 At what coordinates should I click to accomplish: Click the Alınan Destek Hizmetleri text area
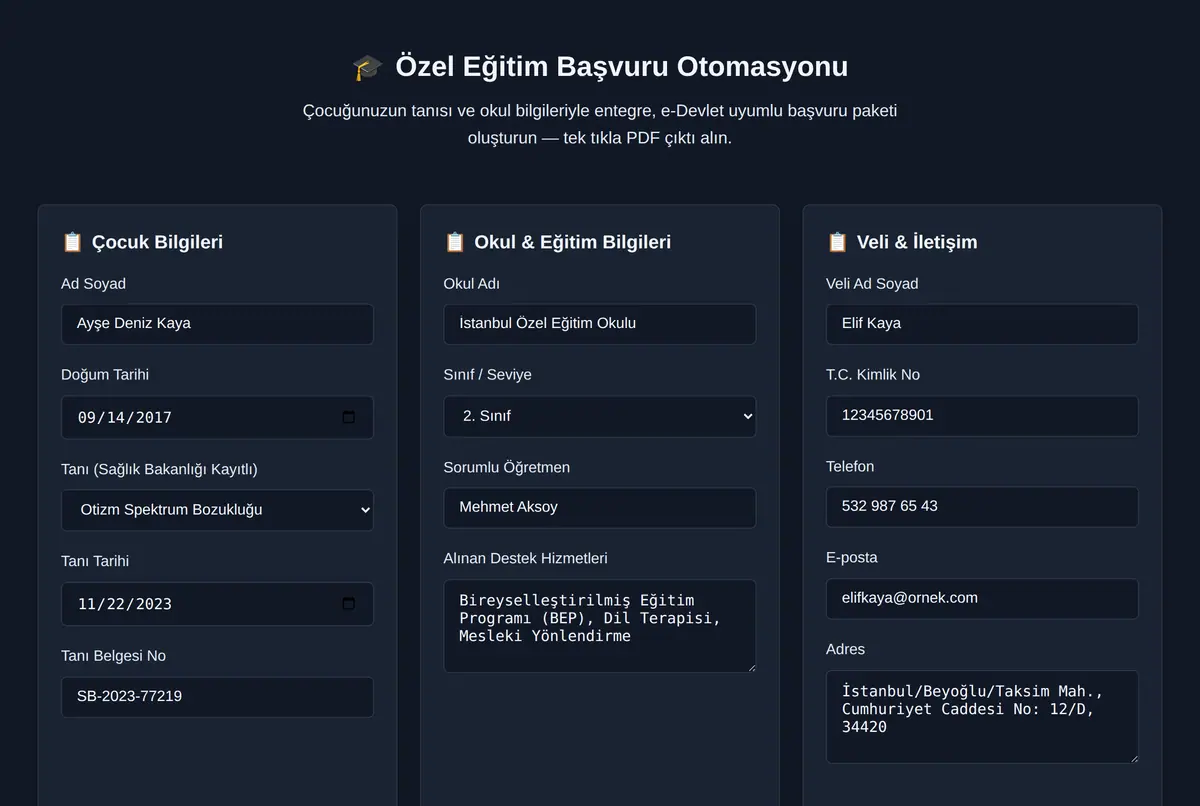(600, 626)
